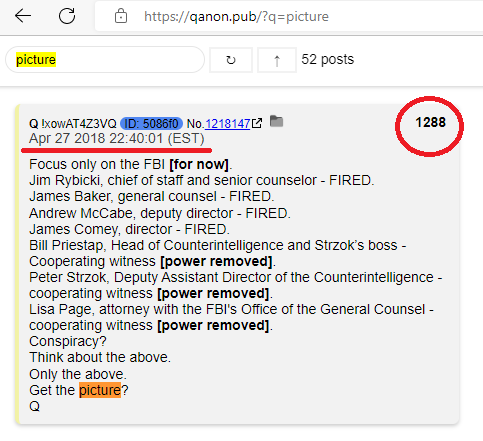The height and width of the screenshot is (441, 483).
Task: Click the 'Conspiracy?' line in the post
Action: 68,341
